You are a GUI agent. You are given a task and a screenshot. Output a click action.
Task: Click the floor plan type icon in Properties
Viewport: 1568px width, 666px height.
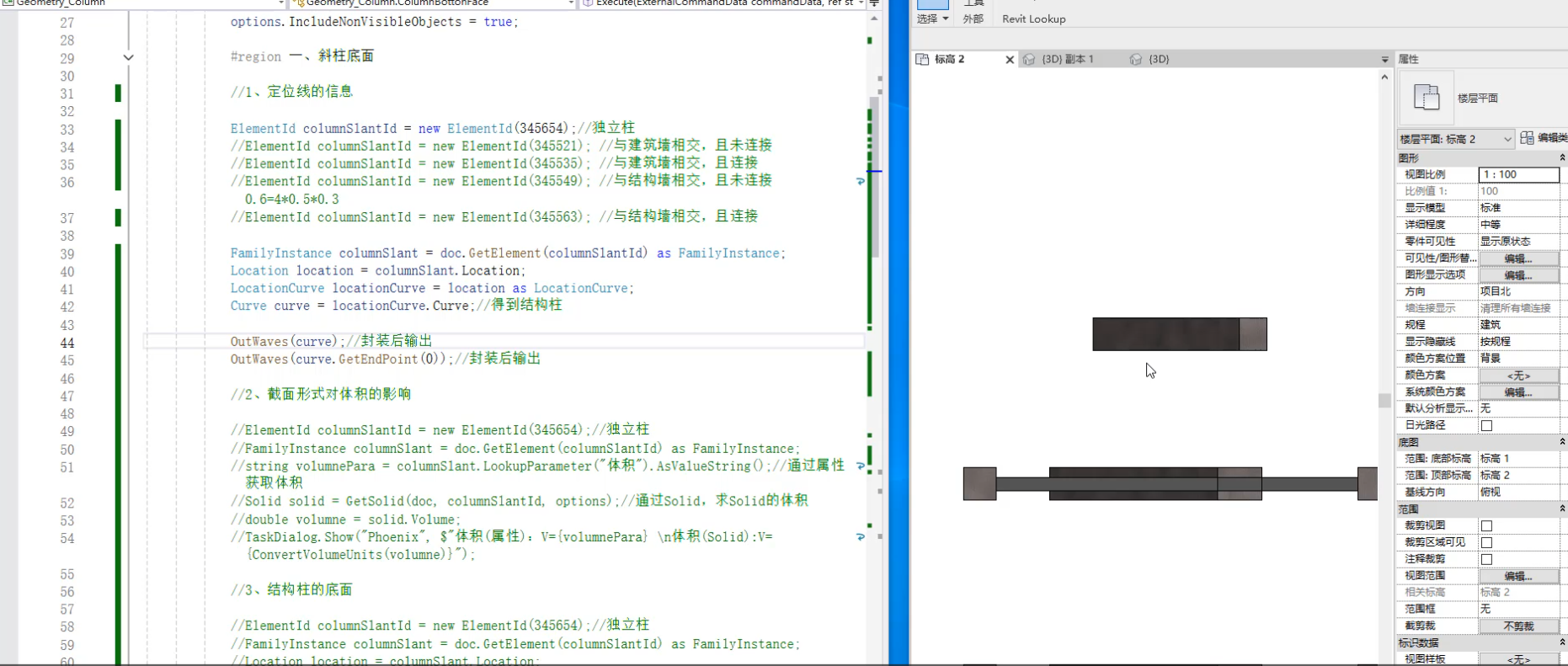pyautogui.click(x=1426, y=98)
